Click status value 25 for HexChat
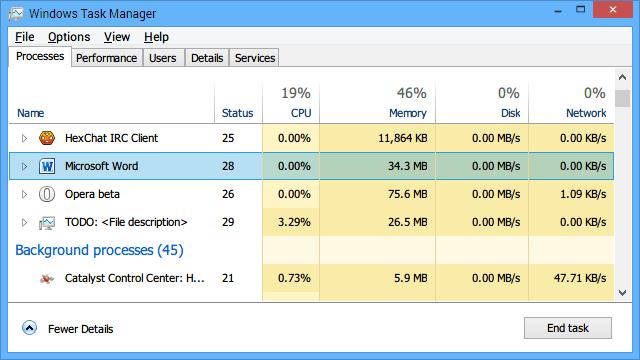Image resolution: width=640 pixels, height=360 pixels. pos(228,138)
